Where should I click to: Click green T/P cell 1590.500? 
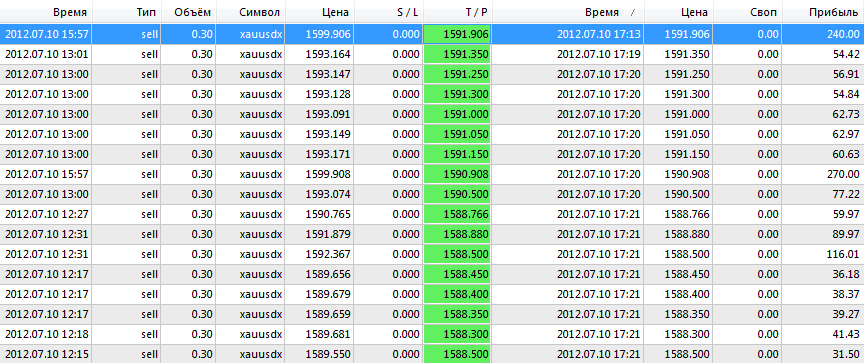pos(457,194)
